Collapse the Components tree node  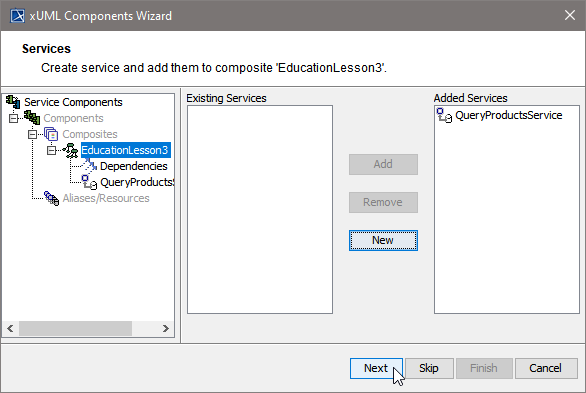[x=13, y=118]
